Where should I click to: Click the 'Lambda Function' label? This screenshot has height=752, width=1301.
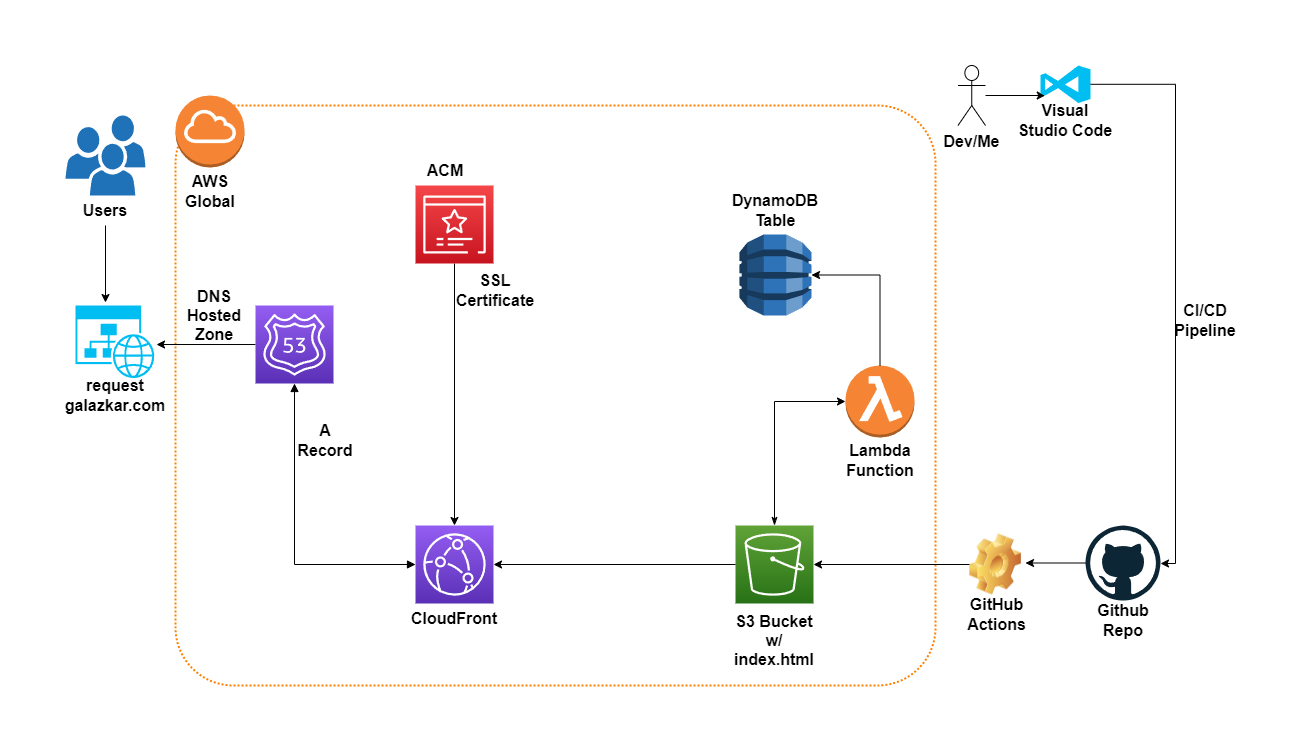click(880, 460)
